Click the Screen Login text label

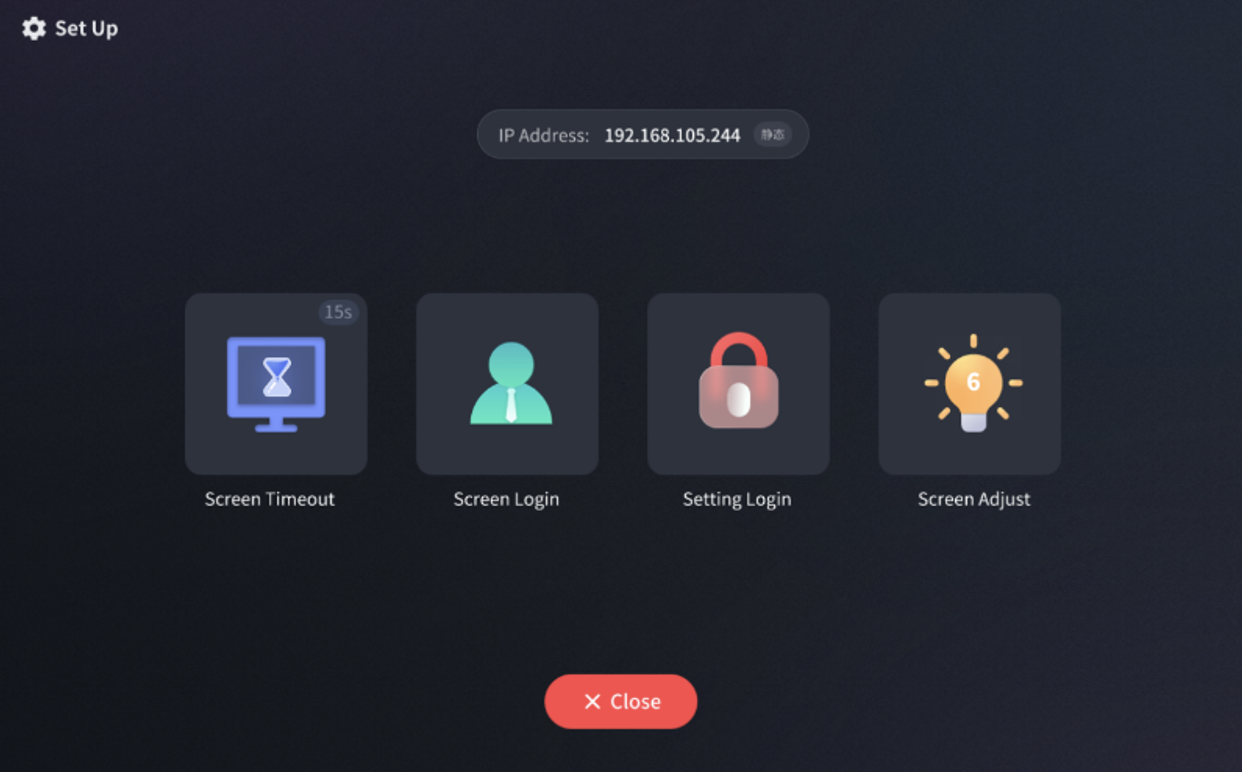(506, 499)
